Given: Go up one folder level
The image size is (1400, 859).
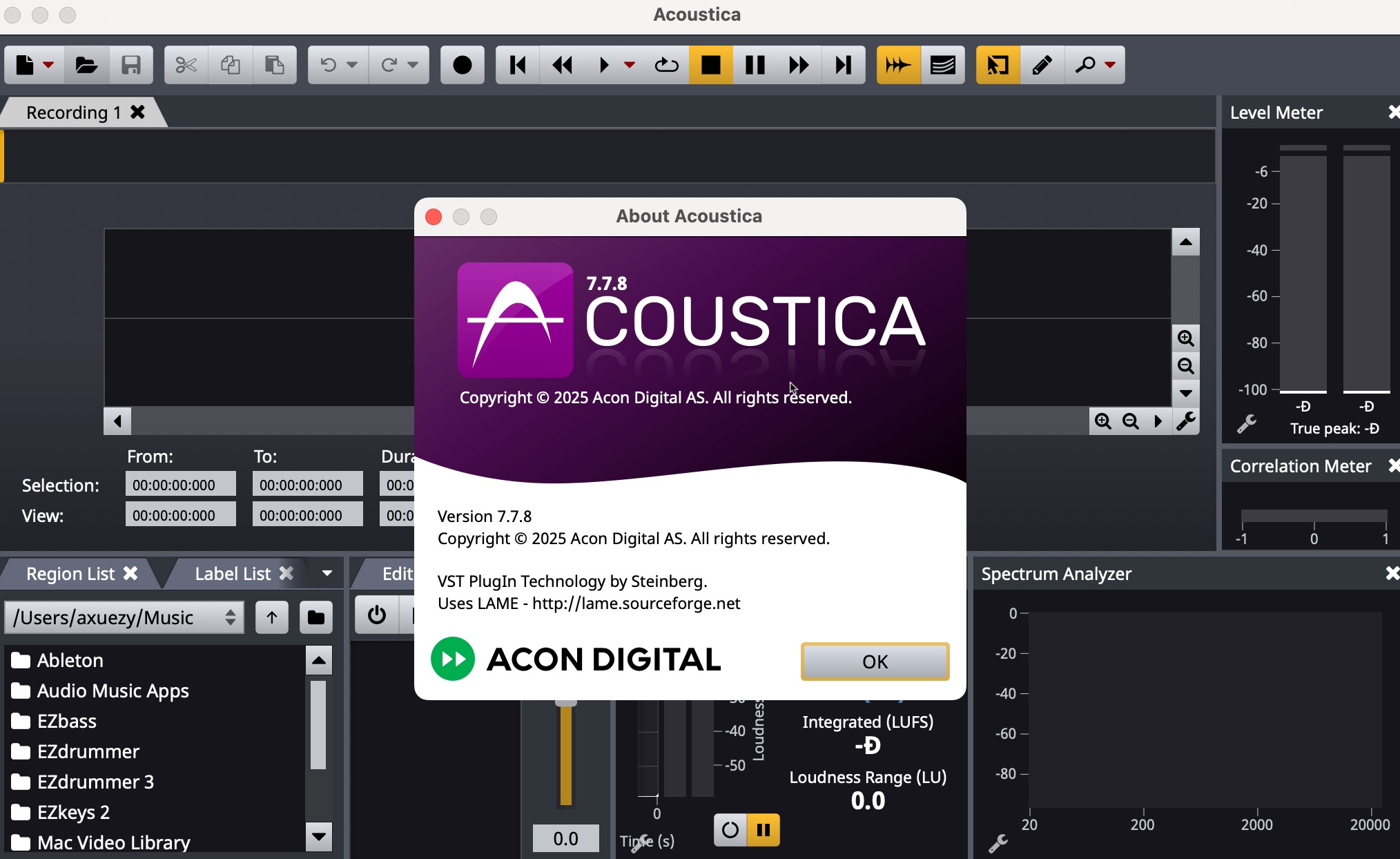Looking at the screenshot, I should [272, 617].
